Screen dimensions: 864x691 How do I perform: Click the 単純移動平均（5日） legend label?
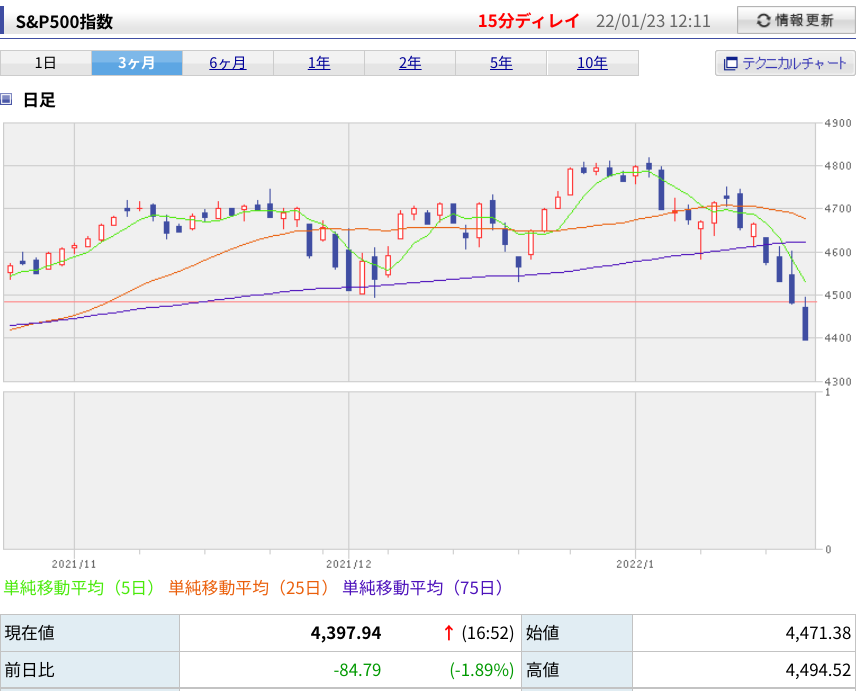(80, 588)
